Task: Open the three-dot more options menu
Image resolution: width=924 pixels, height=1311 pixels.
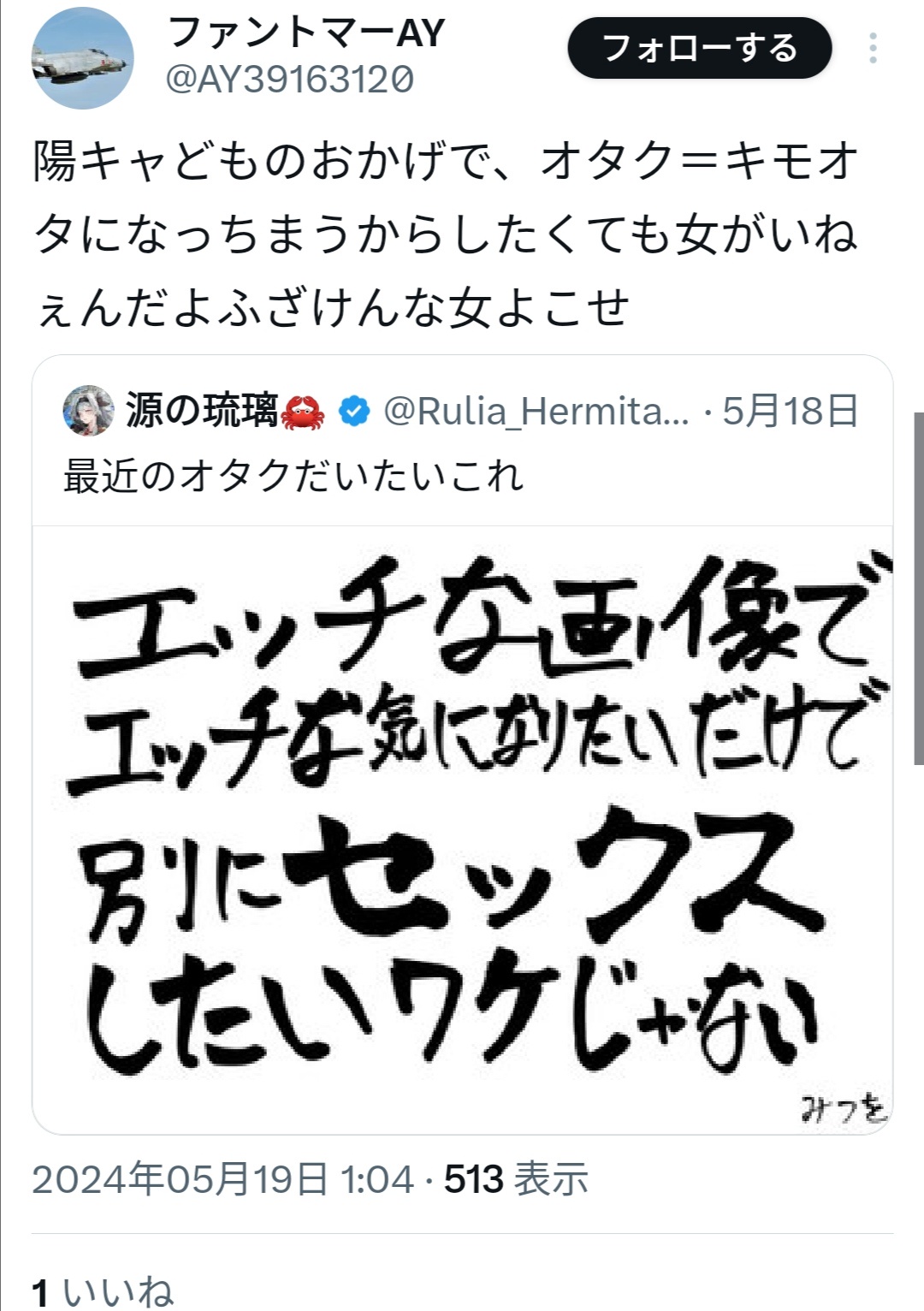Action: [x=873, y=49]
